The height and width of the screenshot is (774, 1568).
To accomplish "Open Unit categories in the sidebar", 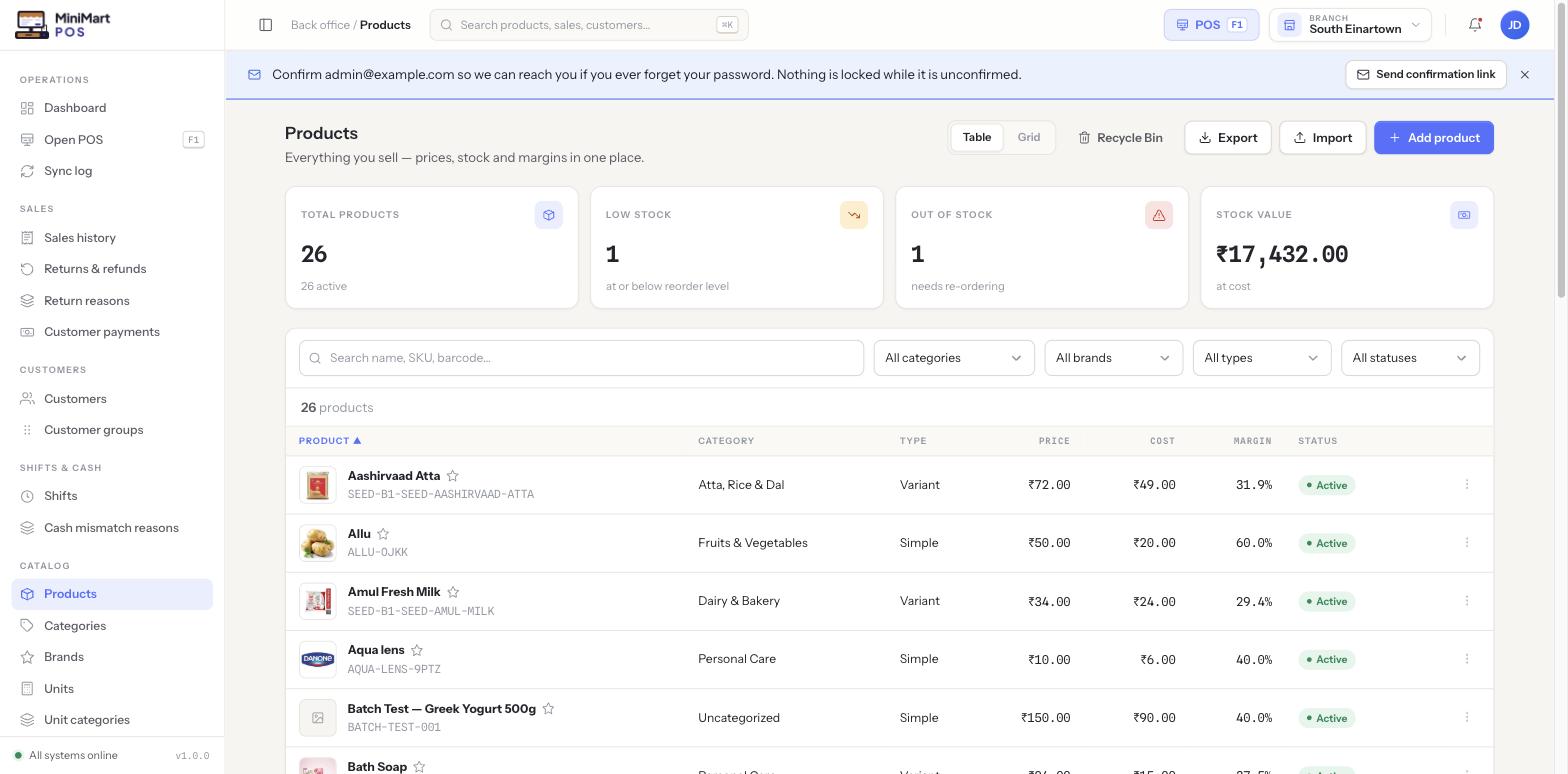I will (112, 720).
